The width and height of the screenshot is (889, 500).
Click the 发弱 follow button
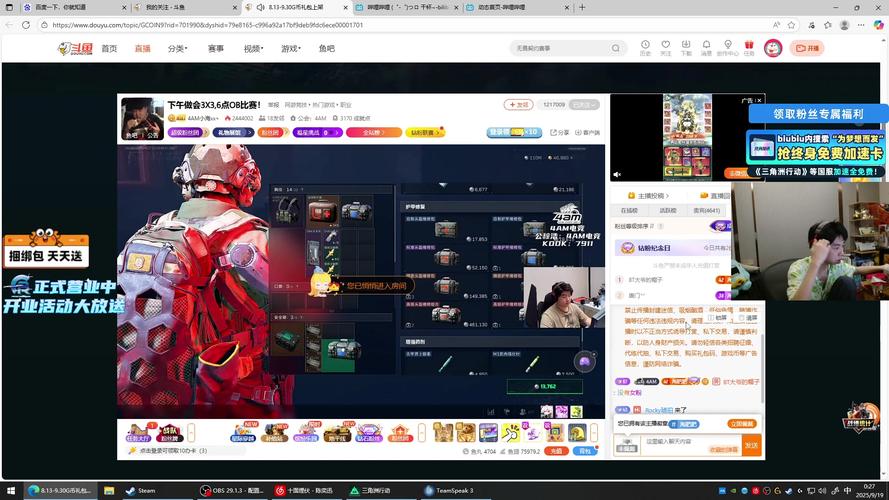coord(519,104)
